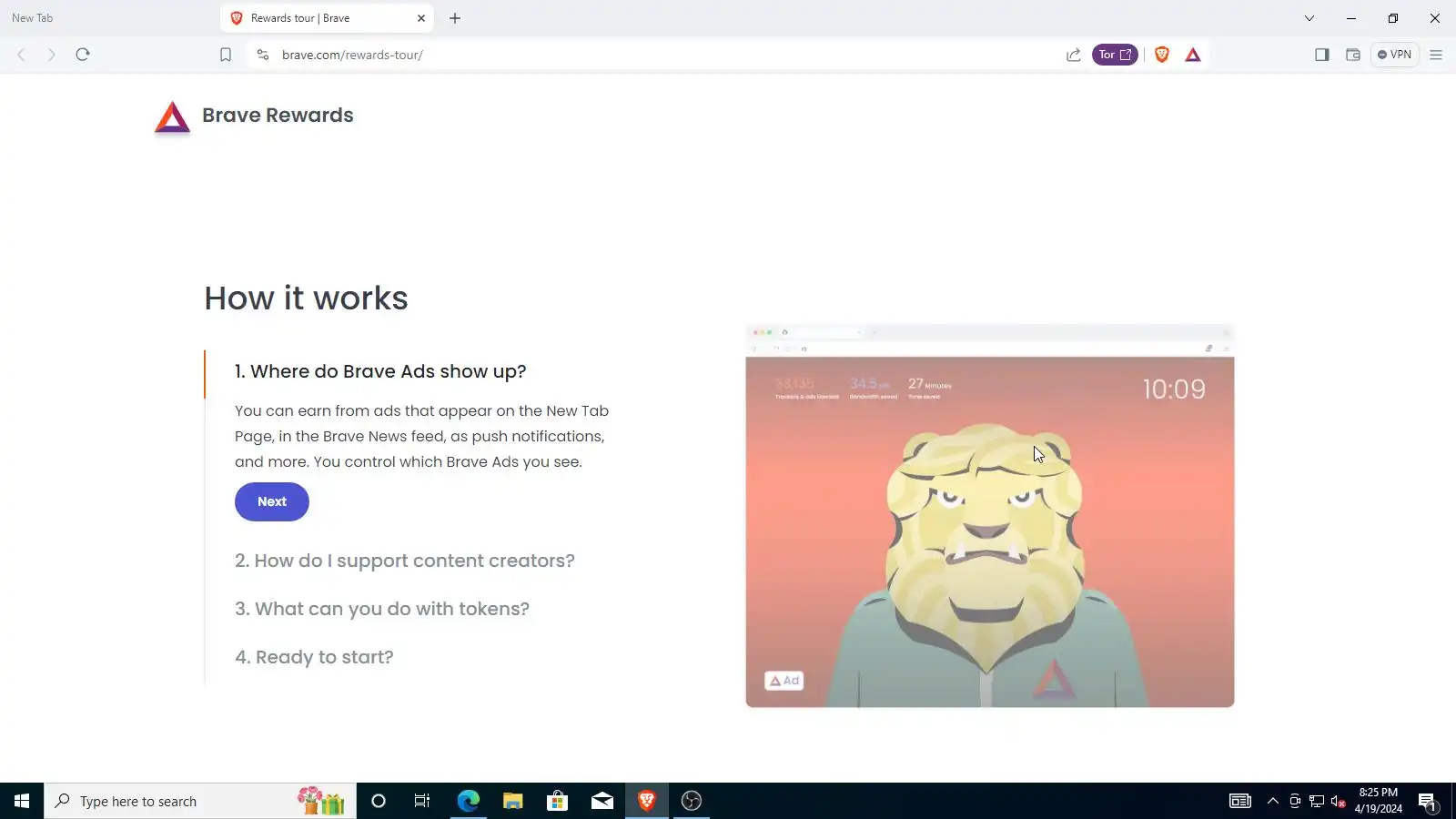
Task: Expand step 2 How do I support content creators
Action: pyautogui.click(x=405, y=561)
